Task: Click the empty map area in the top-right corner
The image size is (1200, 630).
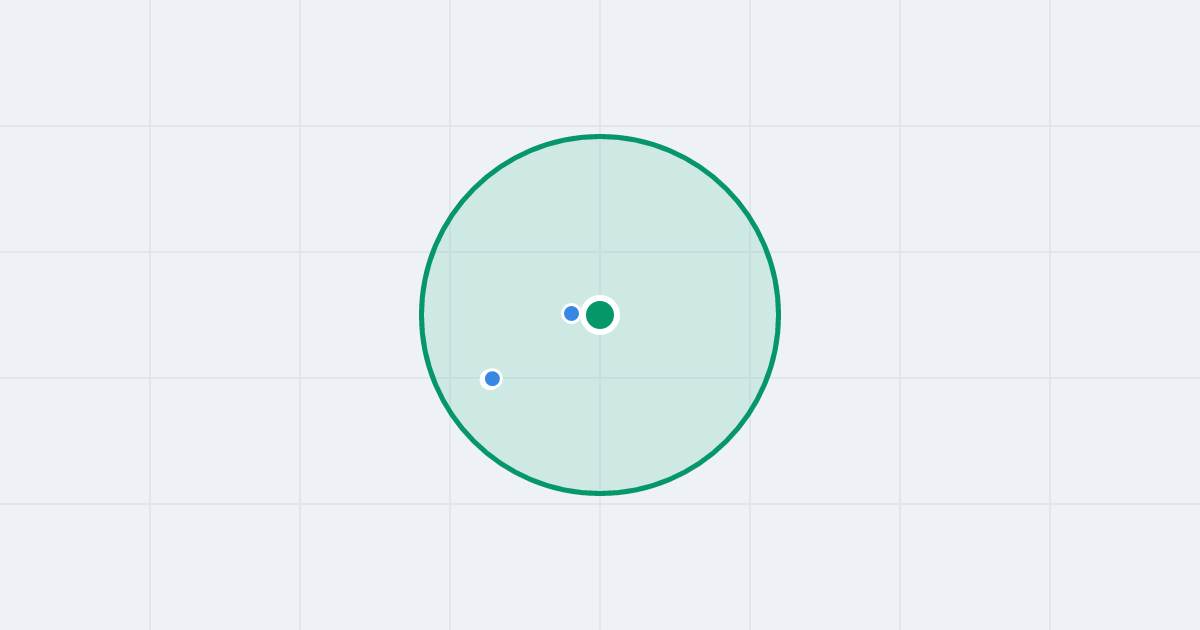Action: click(x=1125, y=62)
